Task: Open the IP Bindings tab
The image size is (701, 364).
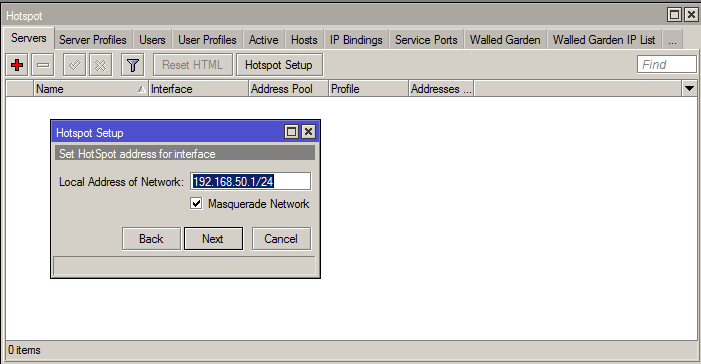Action: click(356, 40)
